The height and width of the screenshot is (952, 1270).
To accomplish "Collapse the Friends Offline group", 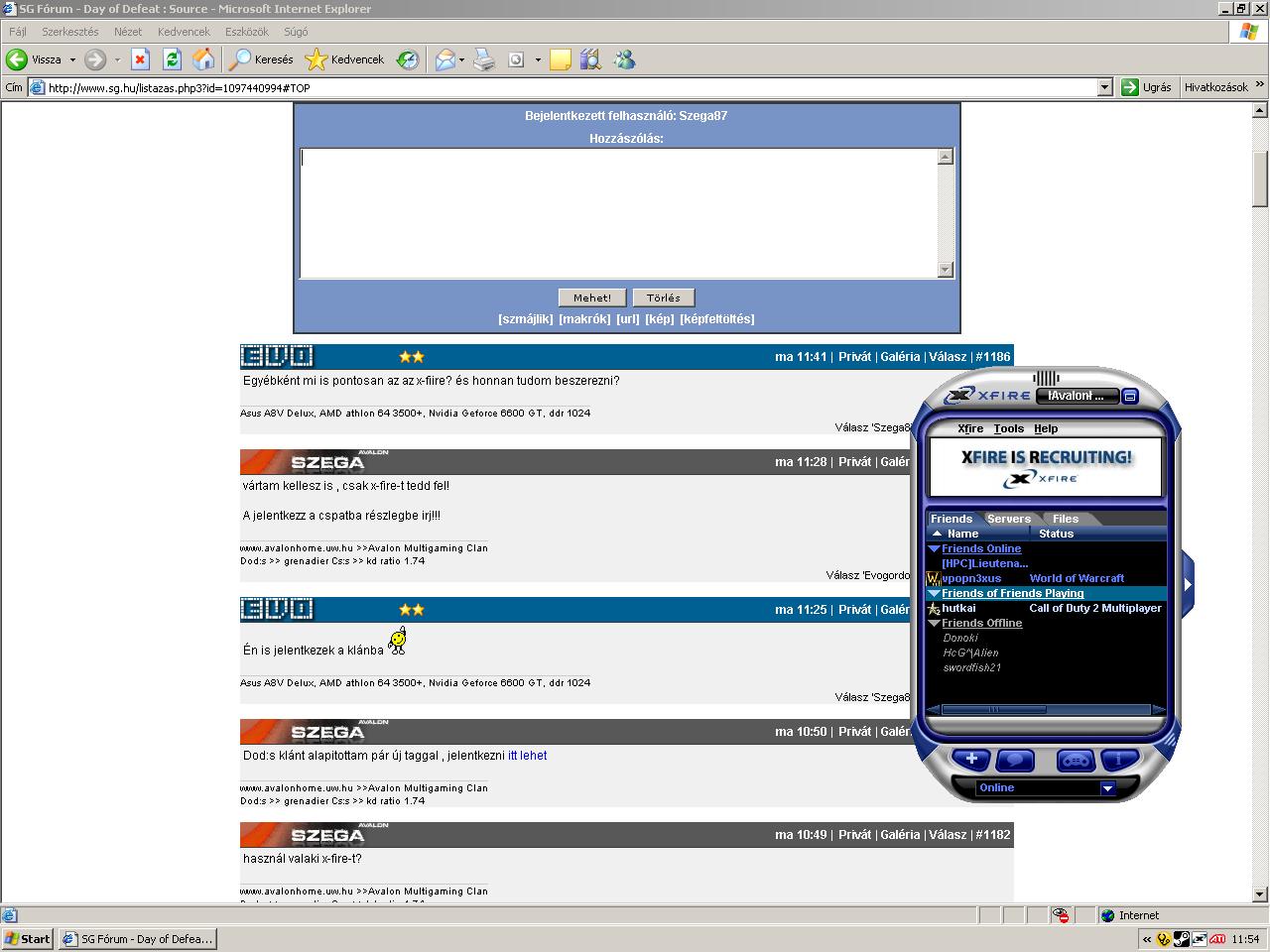I will [934, 623].
